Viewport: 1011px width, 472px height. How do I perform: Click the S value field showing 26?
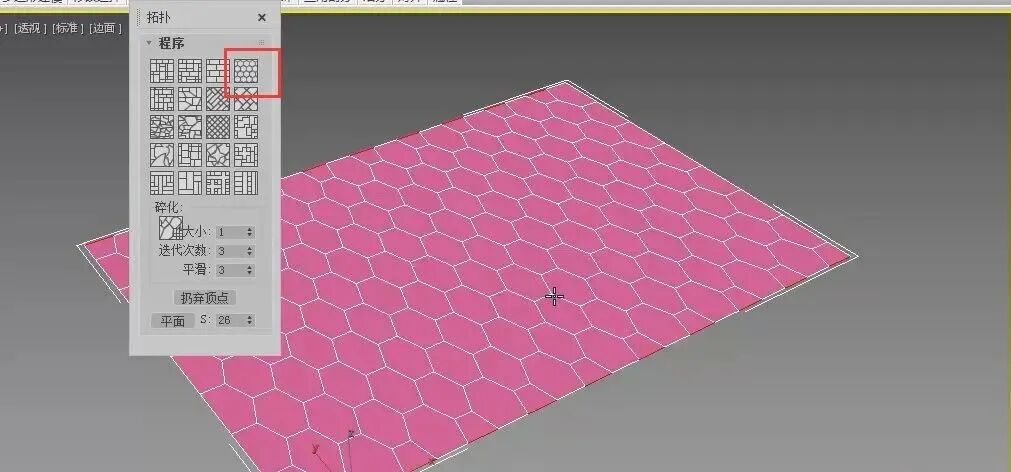(x=230, y=320)
